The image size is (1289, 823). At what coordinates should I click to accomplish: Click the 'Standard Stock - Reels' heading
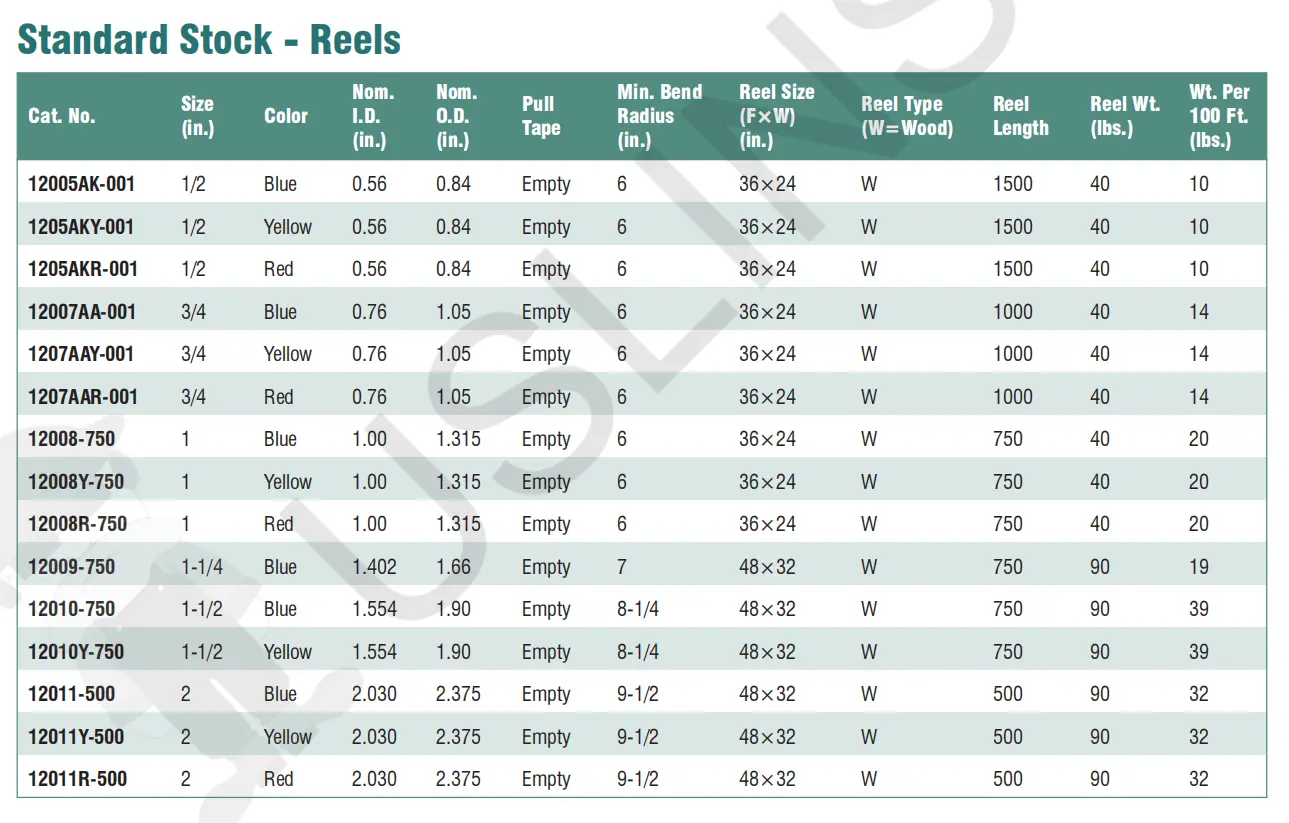click(209, 40)
